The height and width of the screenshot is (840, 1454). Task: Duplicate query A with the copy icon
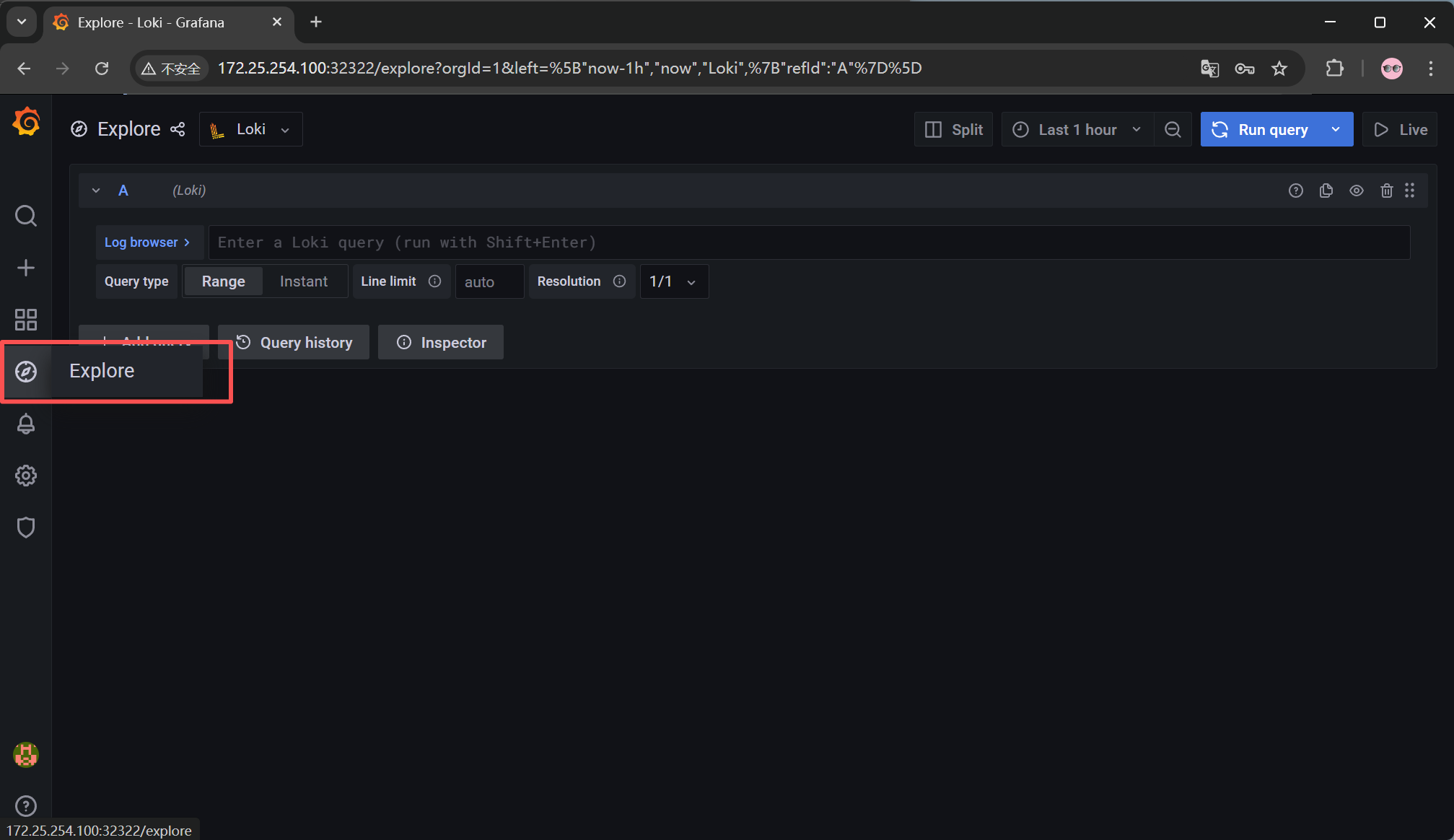coord(1326,191)
